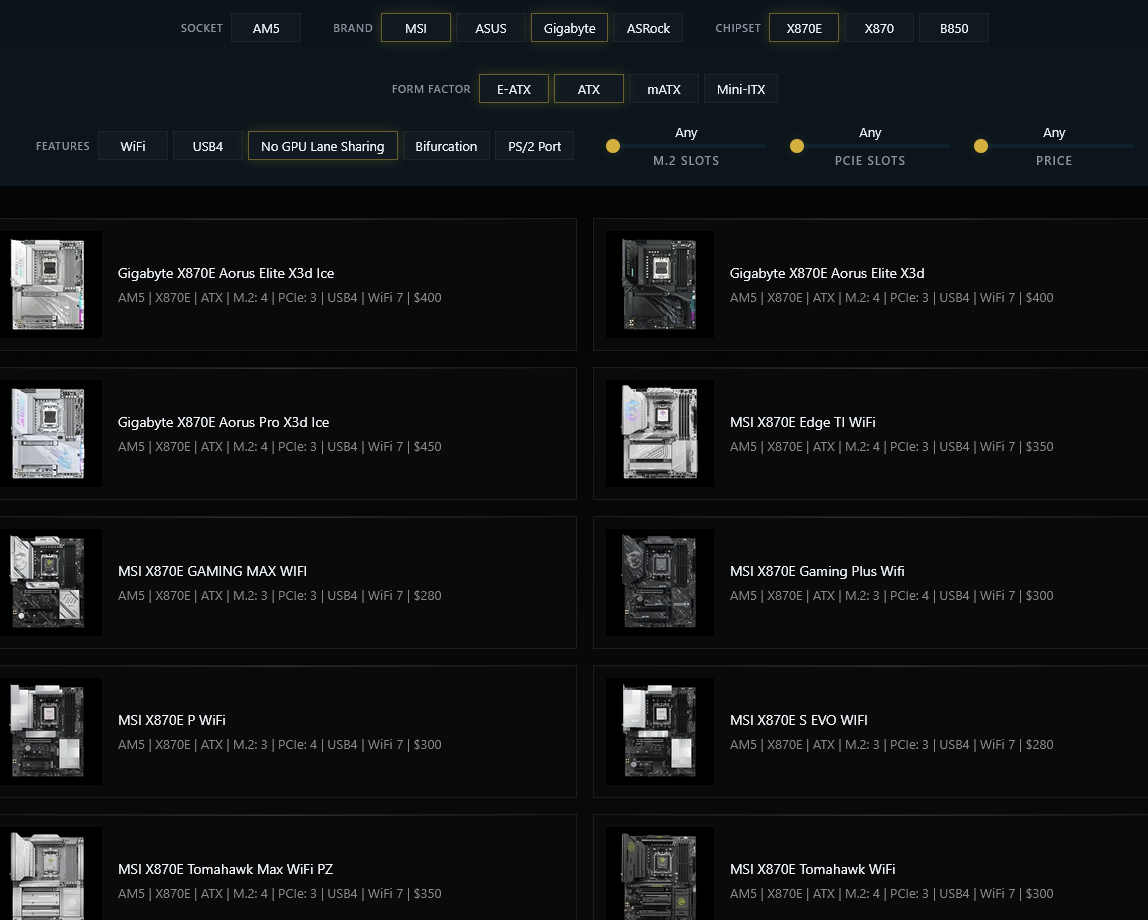Select the MSI X870E P WiFi title
The image size is (1148, 920).
tap(171, 720)
